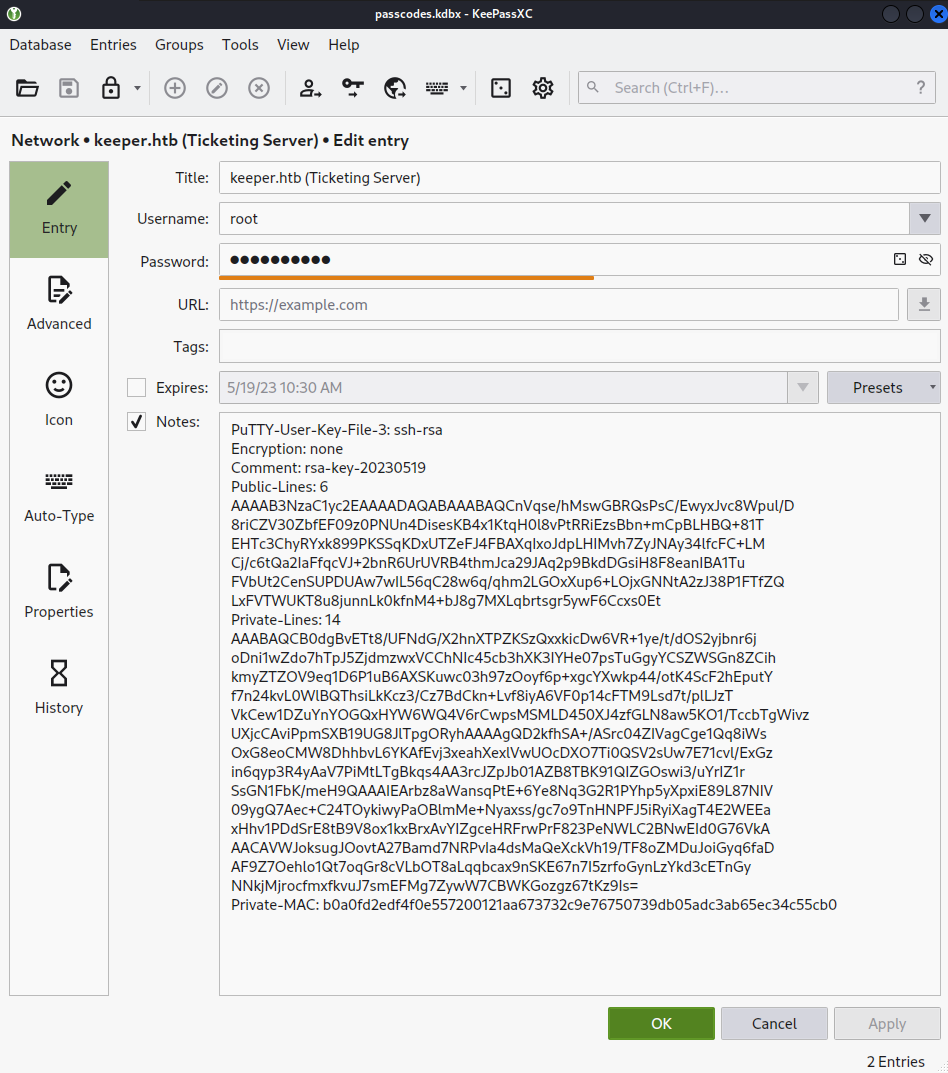The width and height of the screenshot is (948, 1073).
Task: Edit entry pencil circle icon
Action: pyautogui.click(x=217, y=88)
